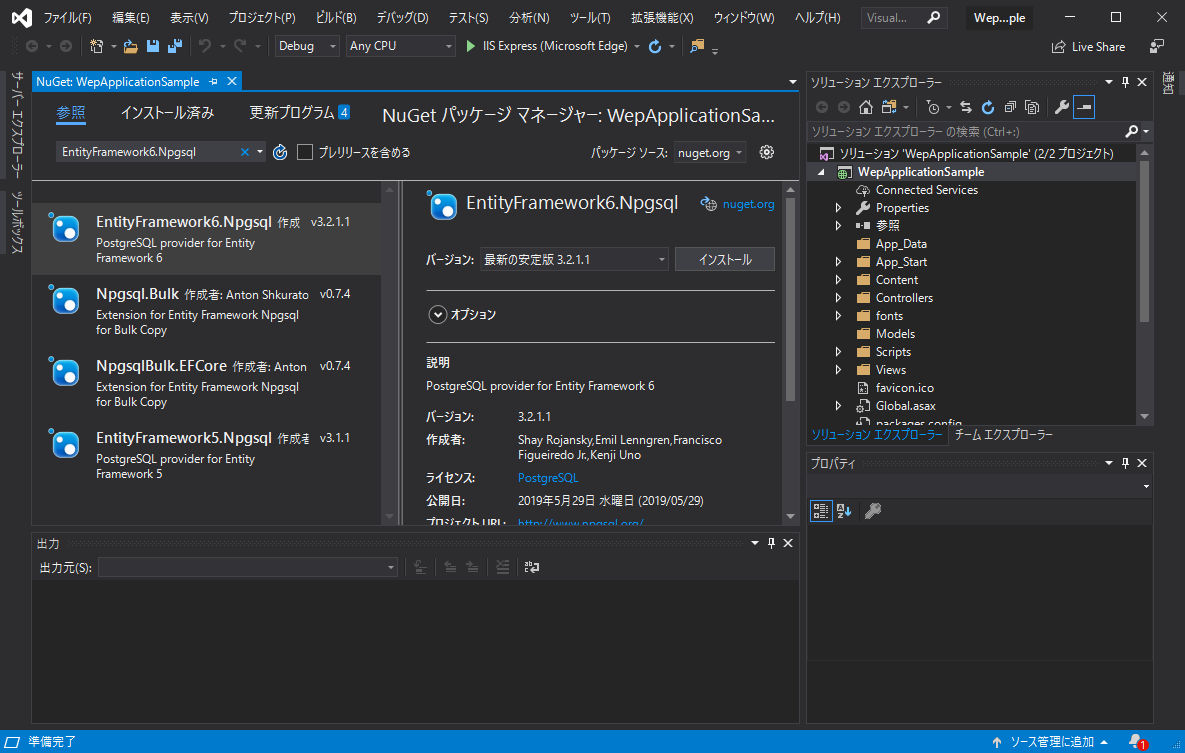This screenshot has width=1185, height=753.
Task: Click the Home icon in Solution Explorer
Action: coord(866,107)
